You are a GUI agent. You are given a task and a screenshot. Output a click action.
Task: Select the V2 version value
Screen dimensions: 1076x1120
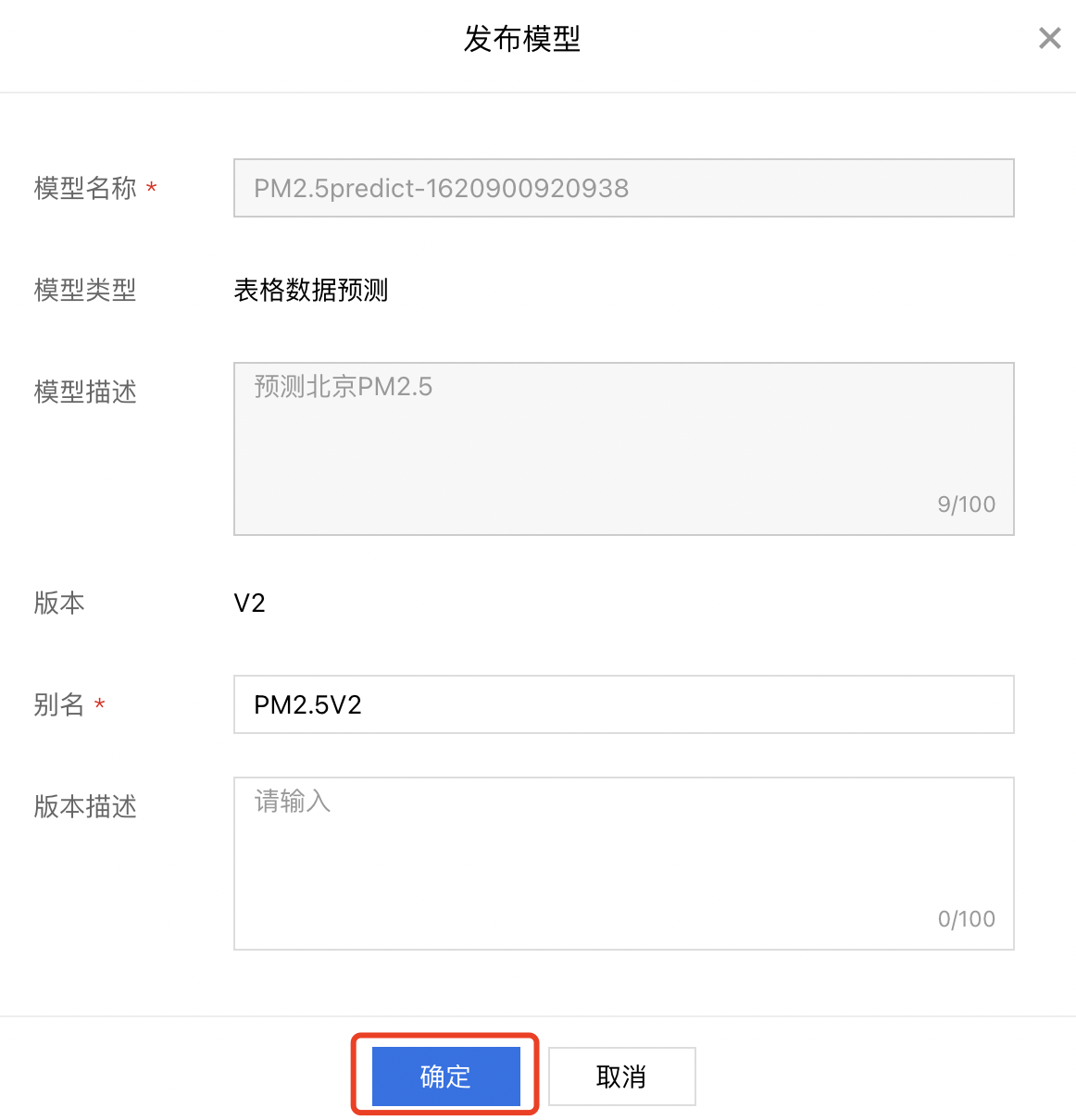(250, 604)
